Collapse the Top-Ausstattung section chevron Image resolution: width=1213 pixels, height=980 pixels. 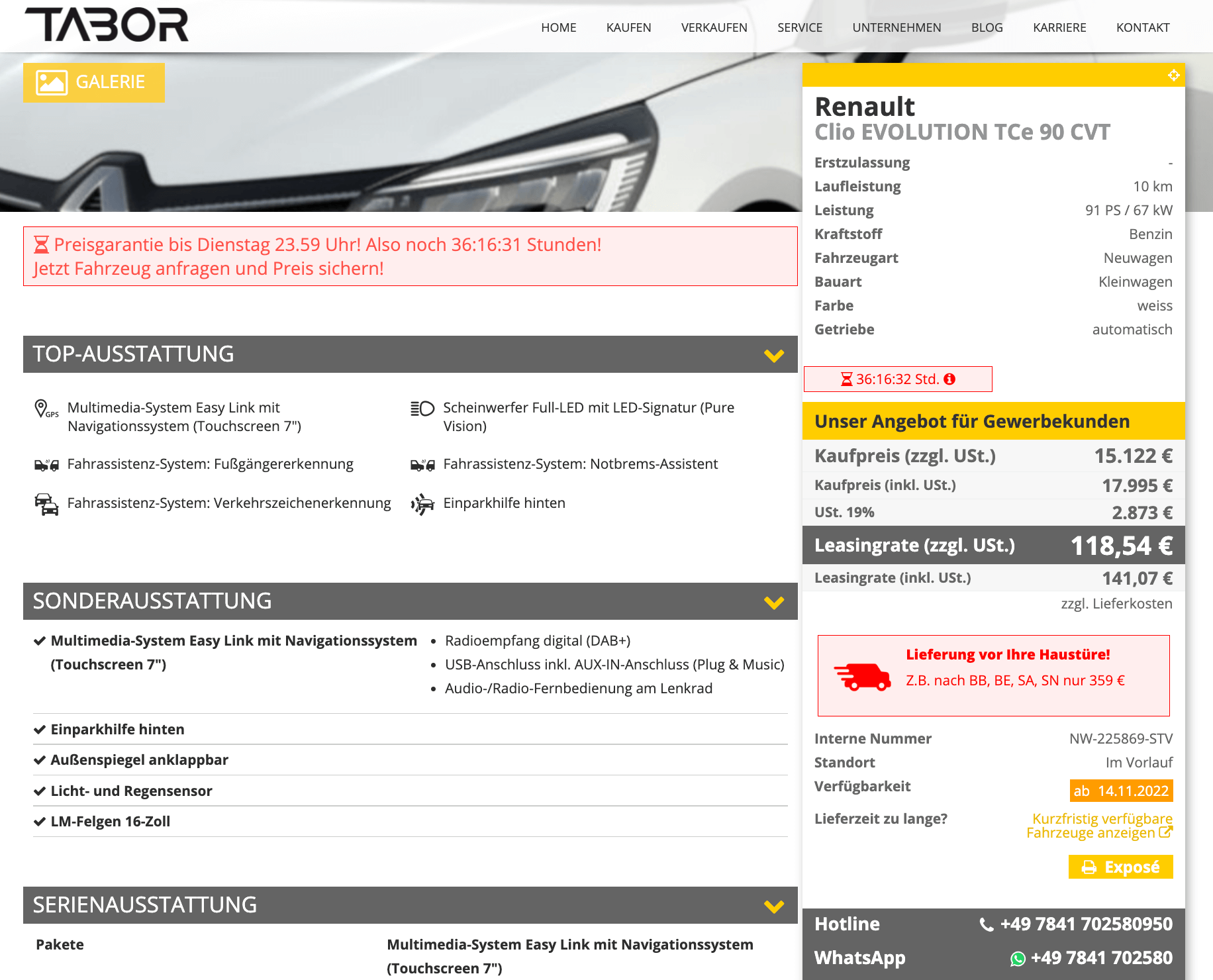774,356
